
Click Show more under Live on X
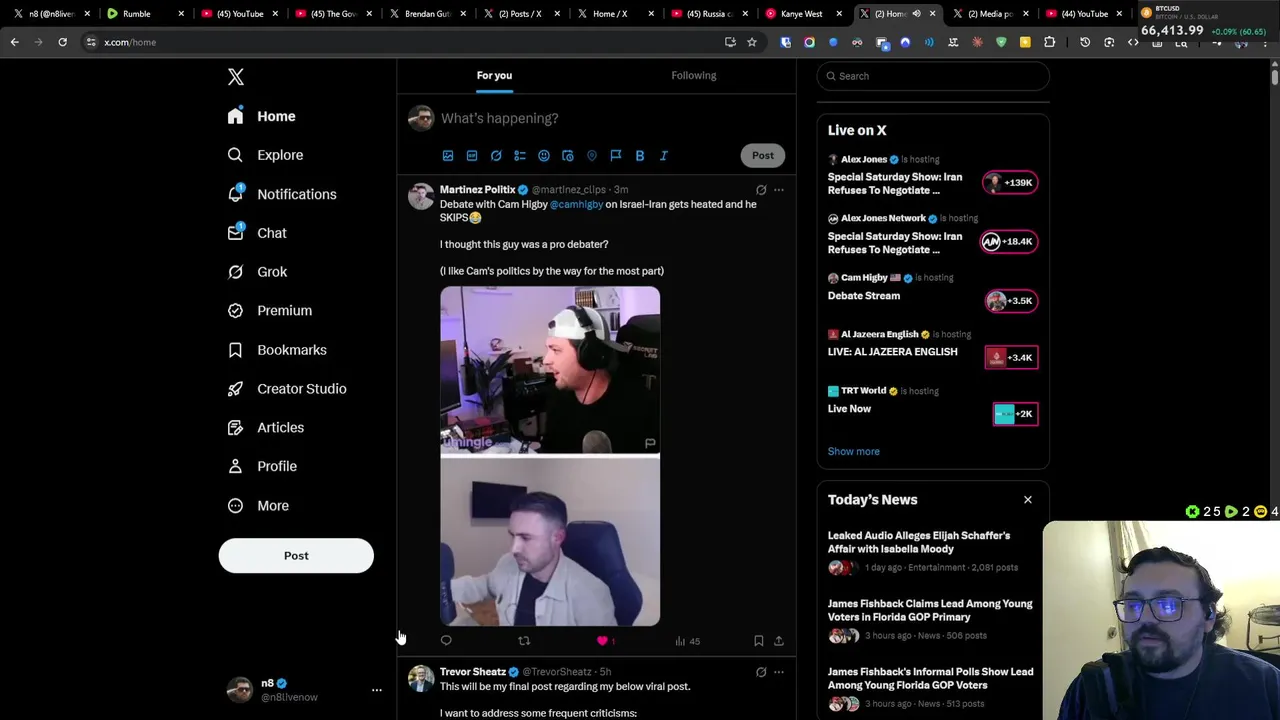pos(854,451)
